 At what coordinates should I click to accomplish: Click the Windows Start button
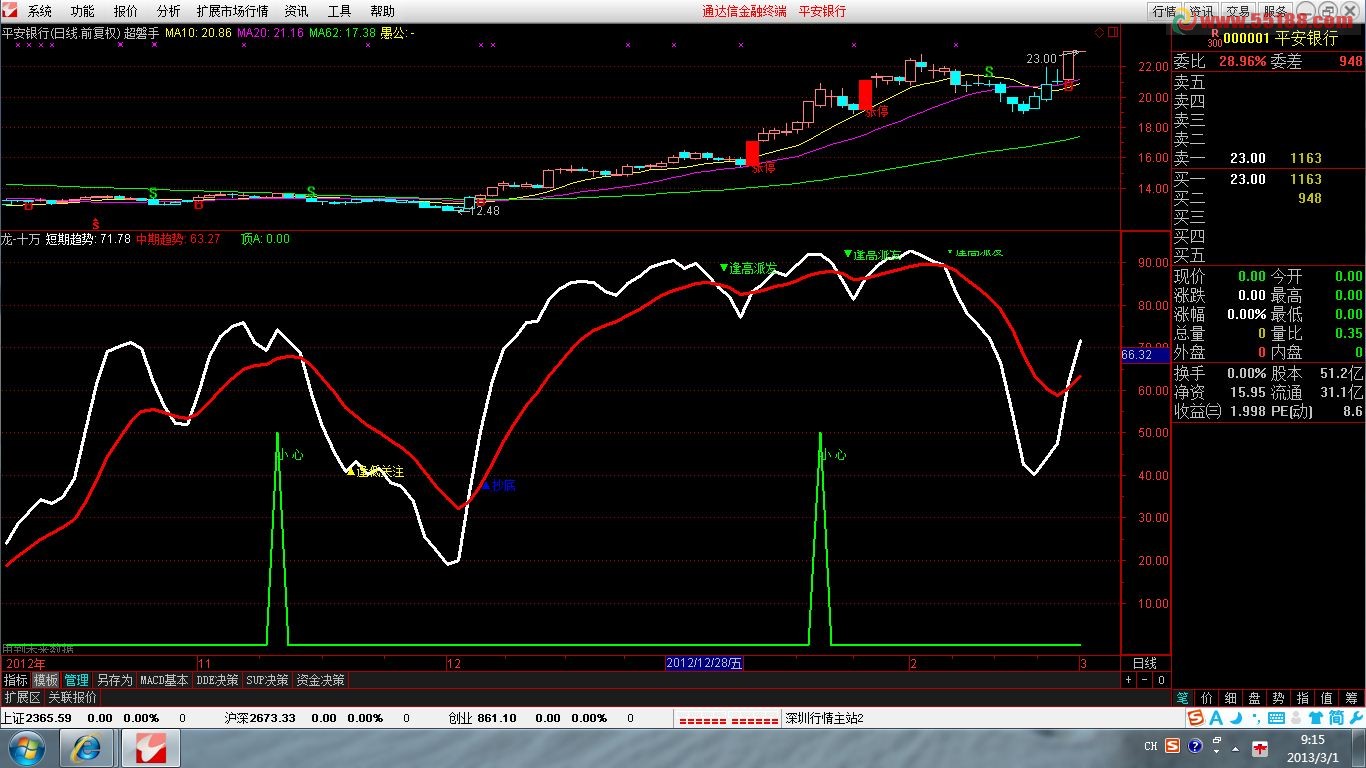(25, 747)
